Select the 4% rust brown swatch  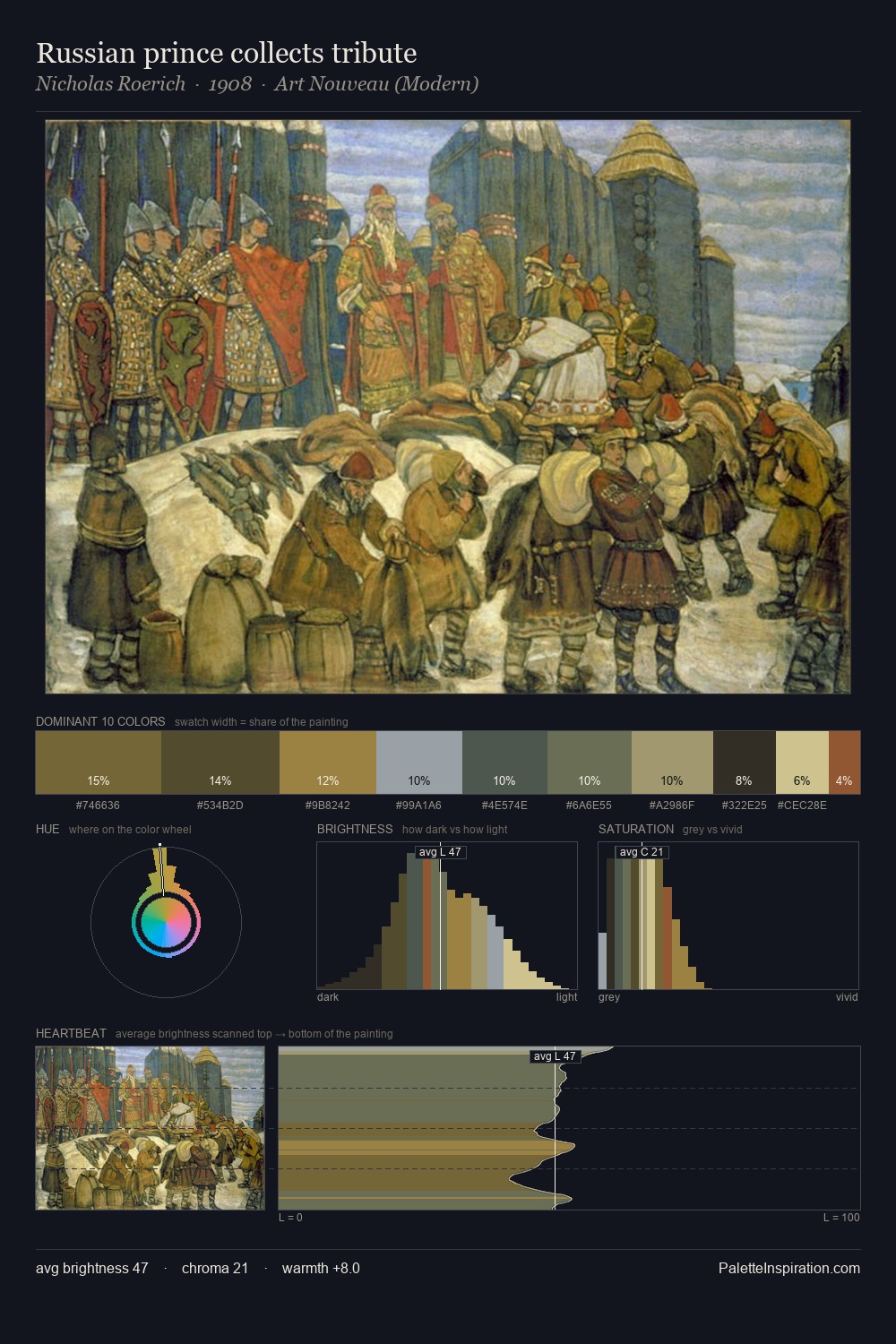[x=844, y=762]
